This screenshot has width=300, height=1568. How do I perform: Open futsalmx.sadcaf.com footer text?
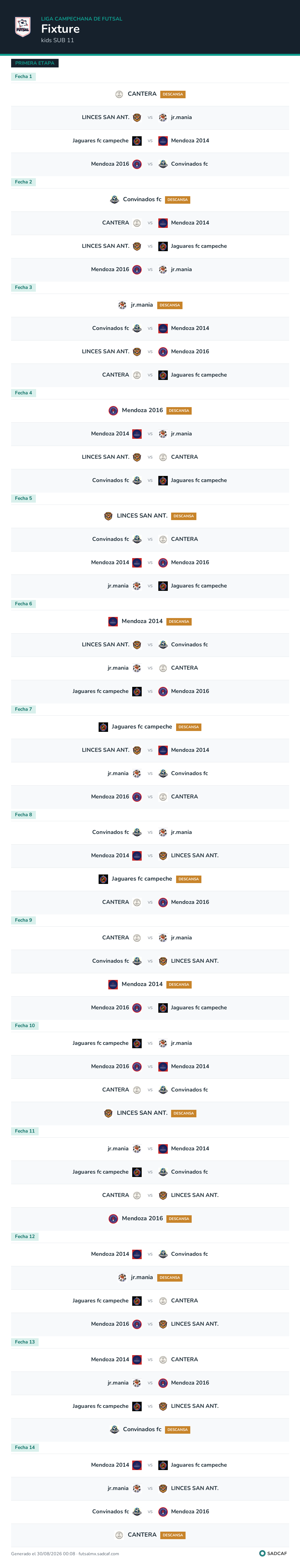[99, 1553]
